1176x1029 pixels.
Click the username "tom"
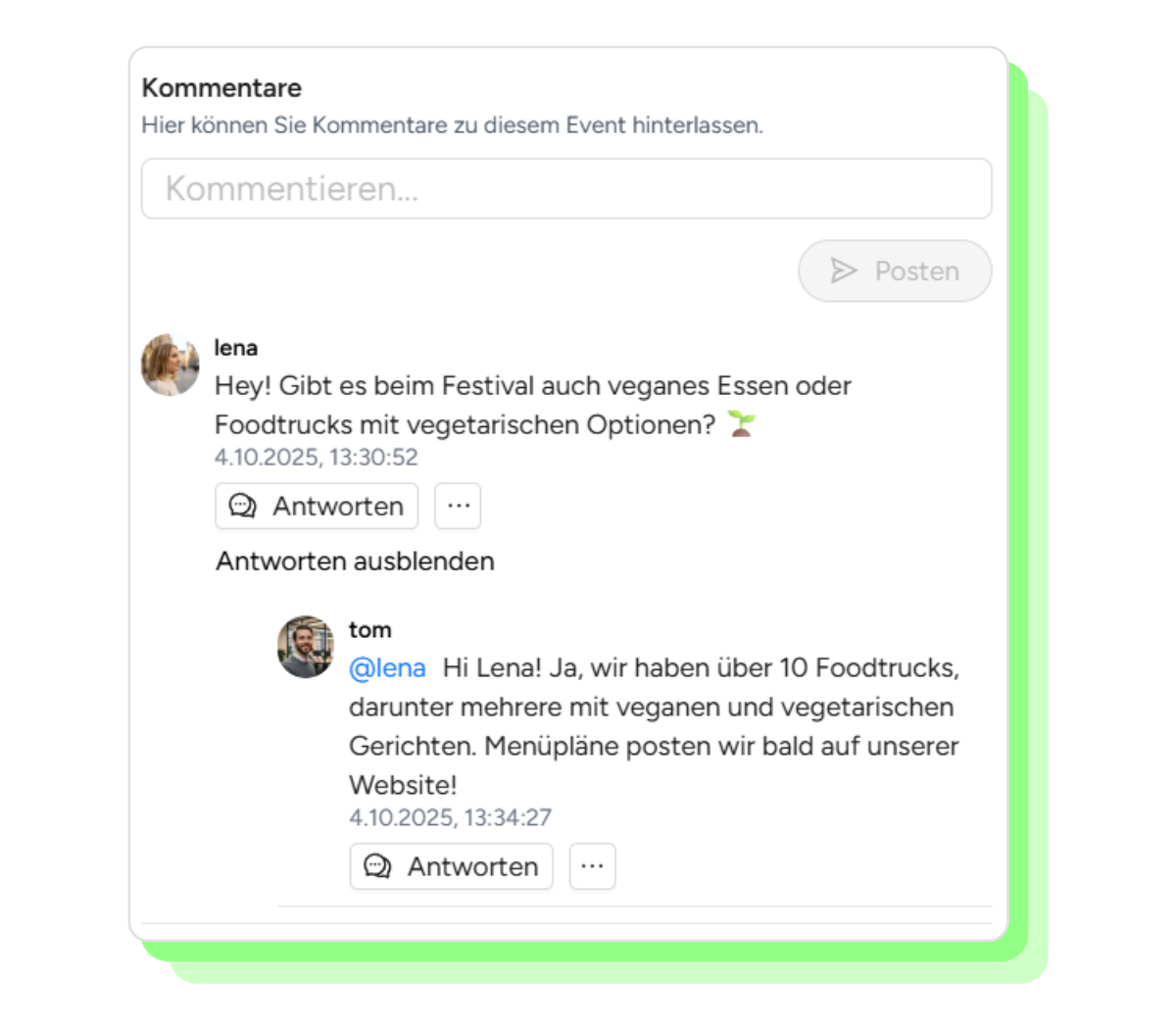coord(369,630)
